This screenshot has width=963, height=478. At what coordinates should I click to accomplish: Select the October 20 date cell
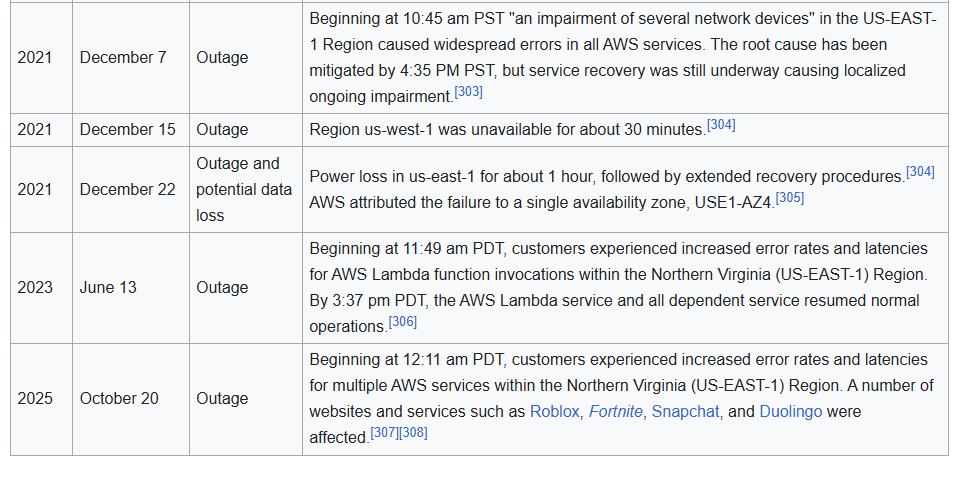coord(119,398)
